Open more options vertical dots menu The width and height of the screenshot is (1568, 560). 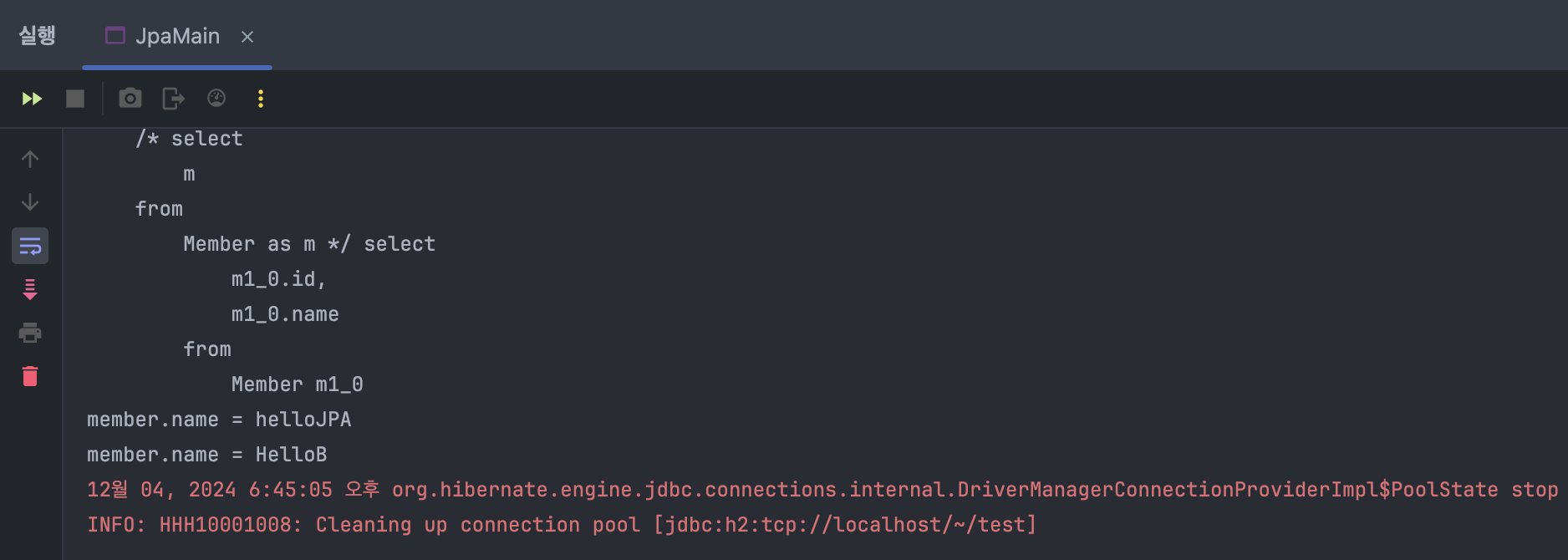[x=261, y=99]
